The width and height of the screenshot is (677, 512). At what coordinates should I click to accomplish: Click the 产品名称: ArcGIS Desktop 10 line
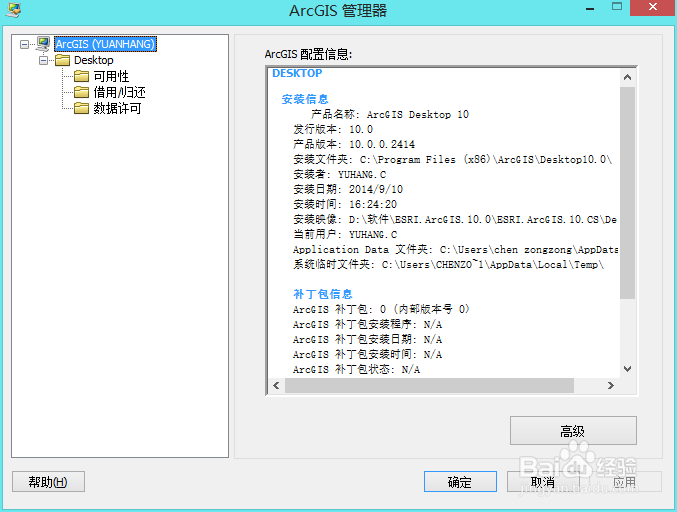coord(389,114)
